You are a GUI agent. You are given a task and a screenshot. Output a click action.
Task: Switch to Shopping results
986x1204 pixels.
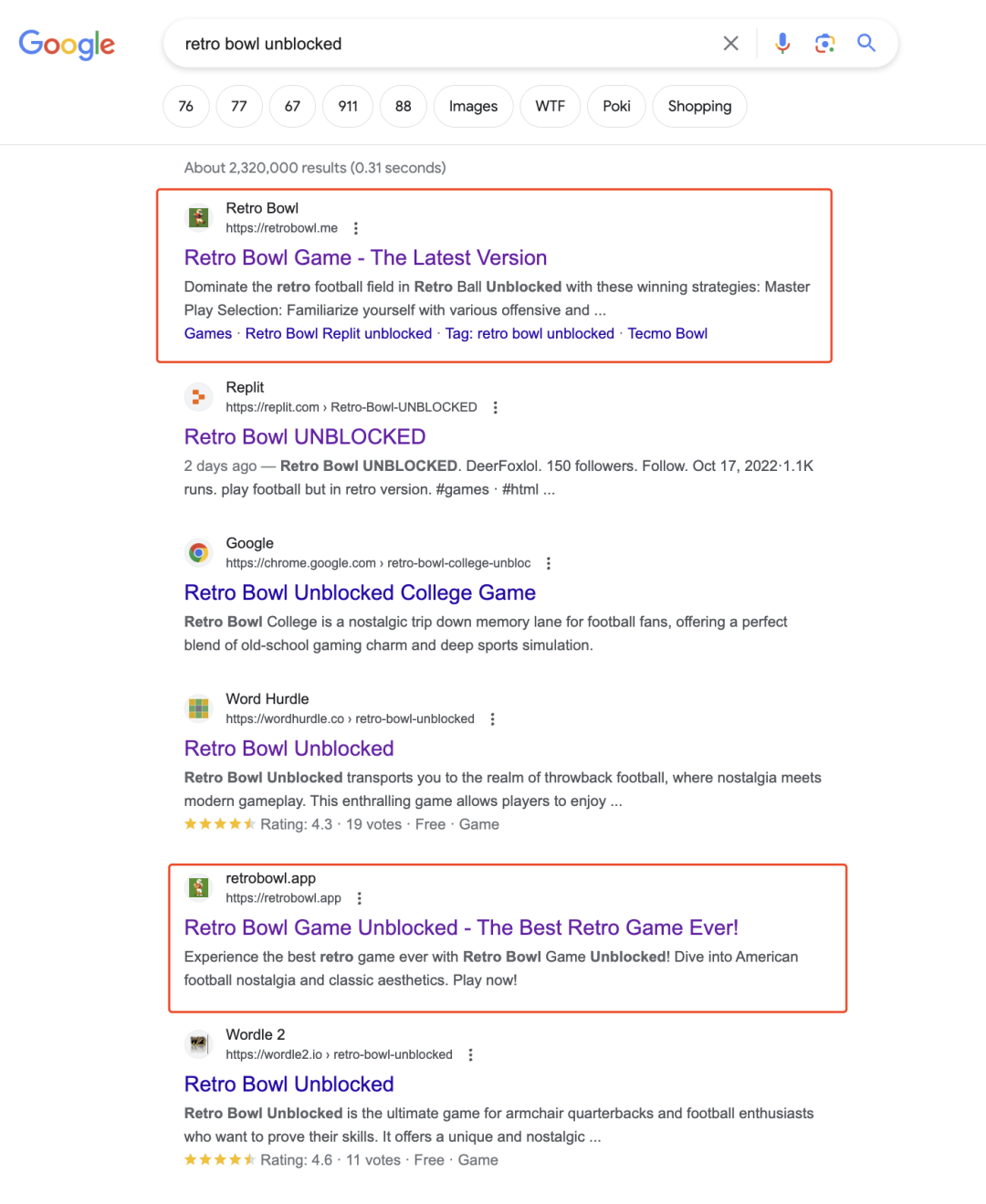(699, 106)
